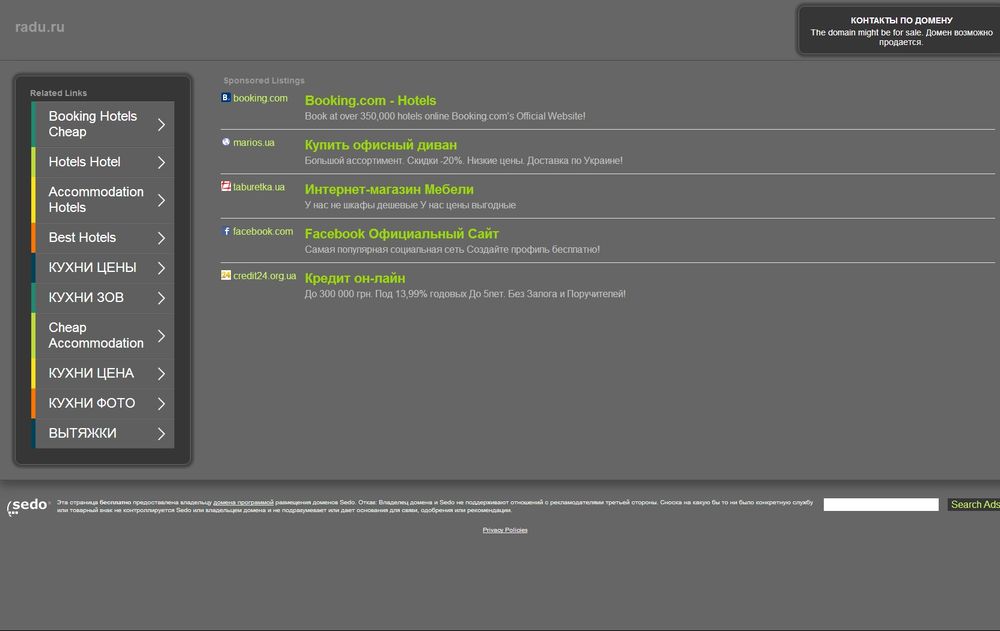The height and width of the screenshot is (631, 1000).
Task: Open КУХНИ ФОТО related link
Action: [x=103, y=403]
